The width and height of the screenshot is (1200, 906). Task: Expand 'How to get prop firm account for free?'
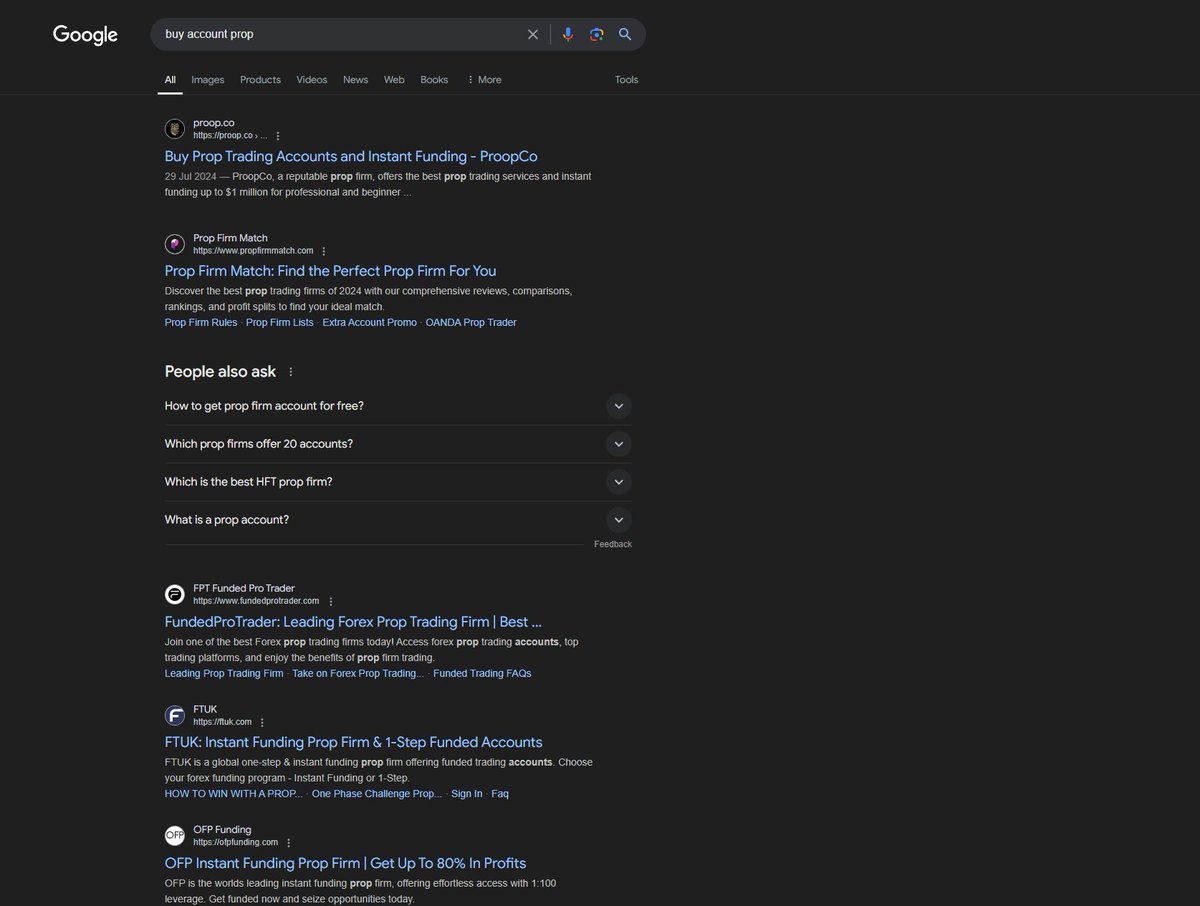[398, 406]
